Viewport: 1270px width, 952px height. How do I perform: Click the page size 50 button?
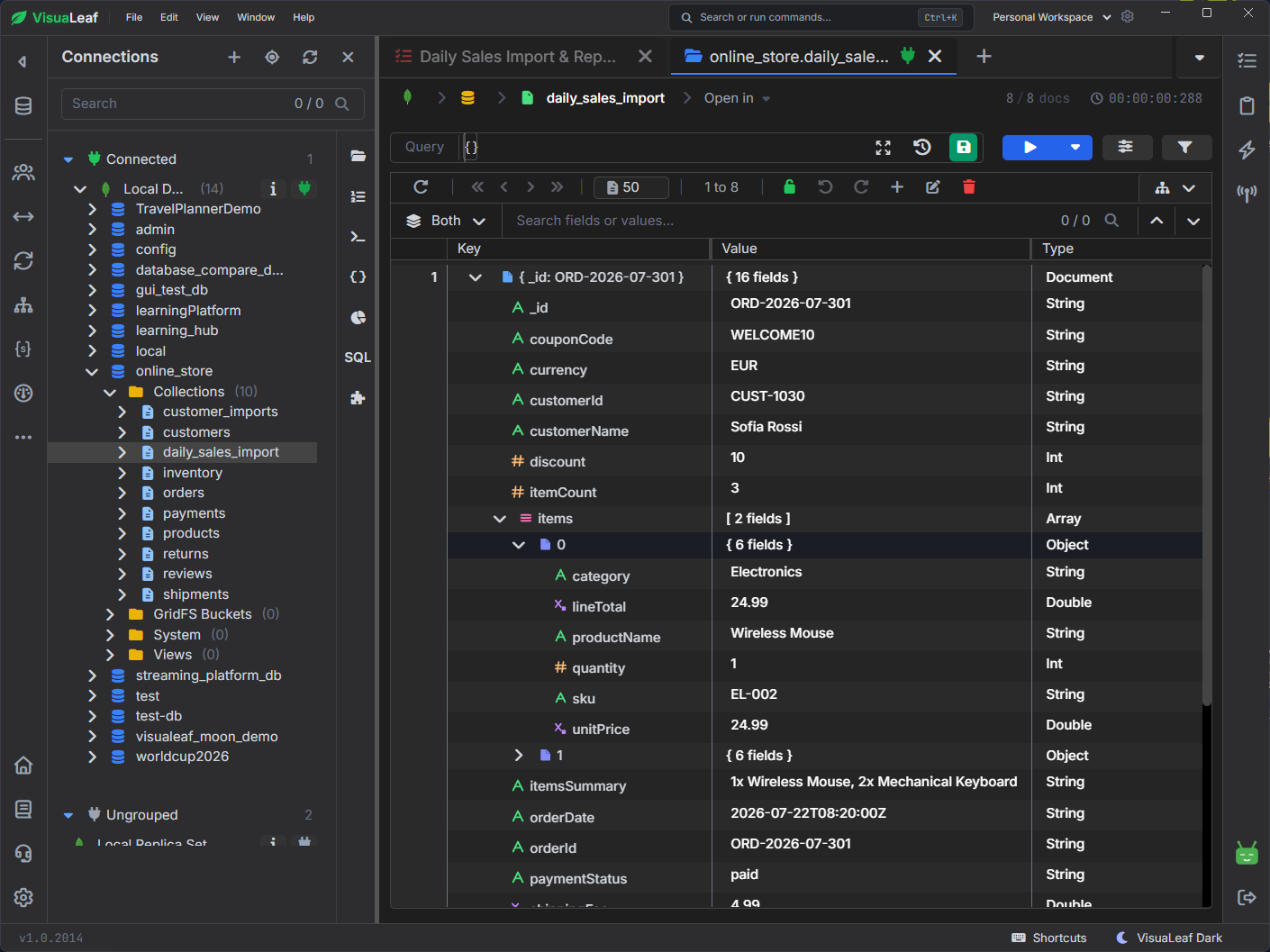[631, 187]
